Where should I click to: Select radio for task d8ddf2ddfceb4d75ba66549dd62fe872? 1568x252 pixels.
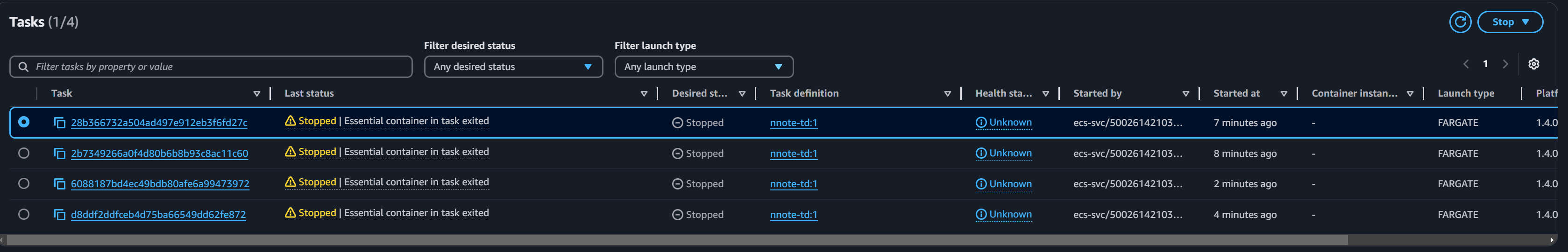24,214
